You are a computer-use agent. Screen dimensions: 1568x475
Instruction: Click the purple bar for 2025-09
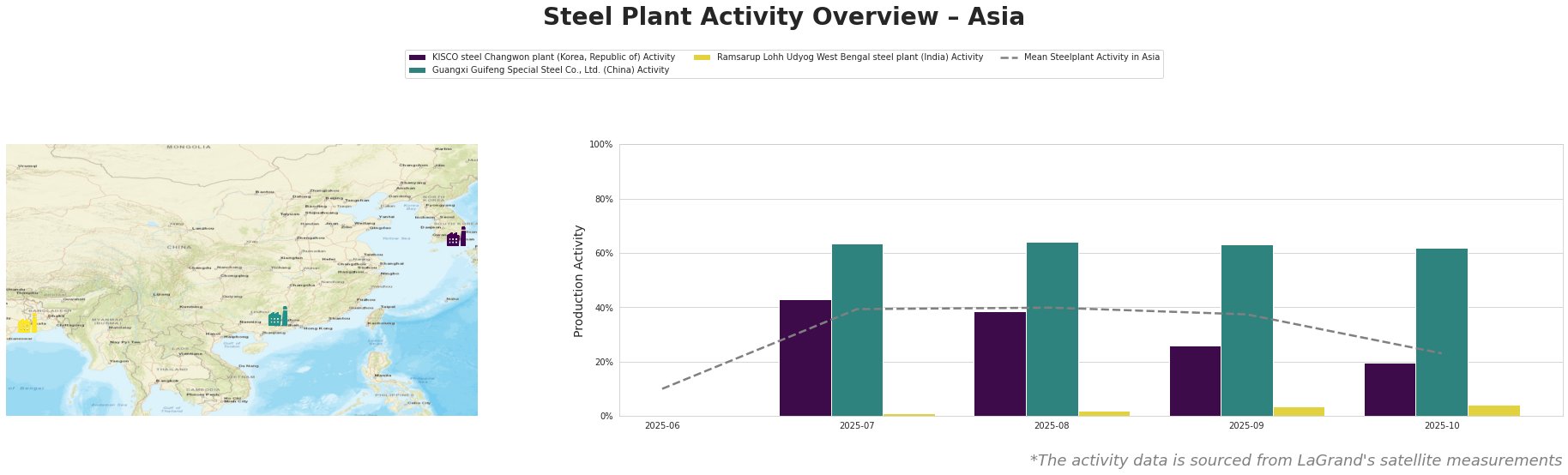pyautogui.click(x=1195, y=381)
